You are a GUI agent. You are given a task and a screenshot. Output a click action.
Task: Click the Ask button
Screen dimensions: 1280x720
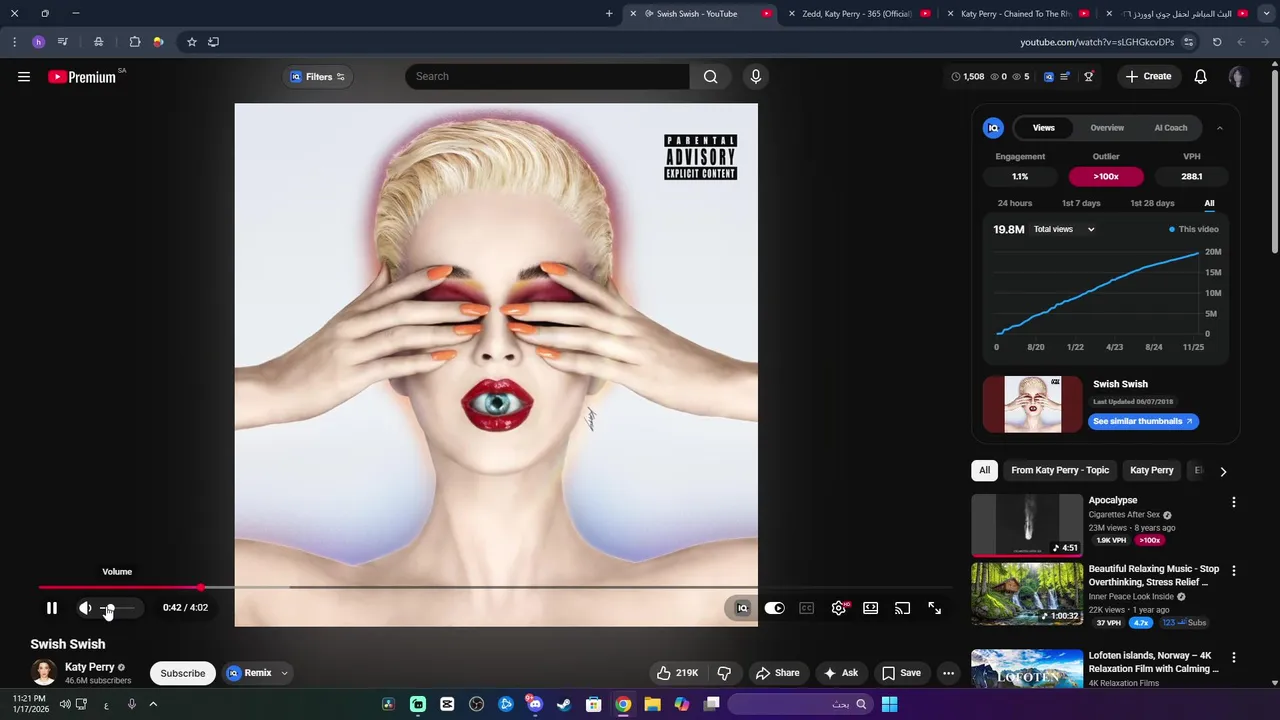coord(841,673)
